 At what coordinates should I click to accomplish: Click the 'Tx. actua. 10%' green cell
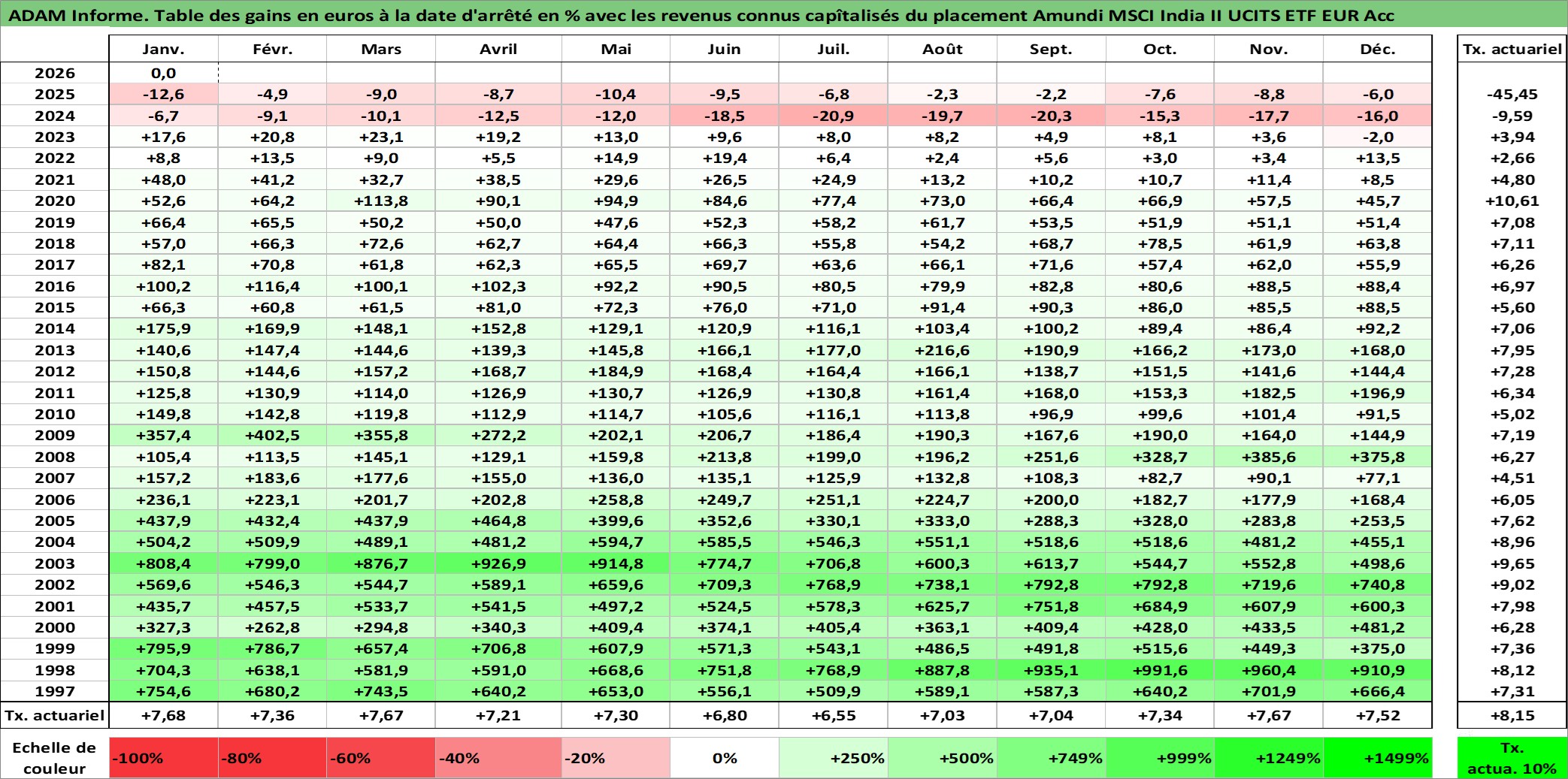tap(1512, 757)
